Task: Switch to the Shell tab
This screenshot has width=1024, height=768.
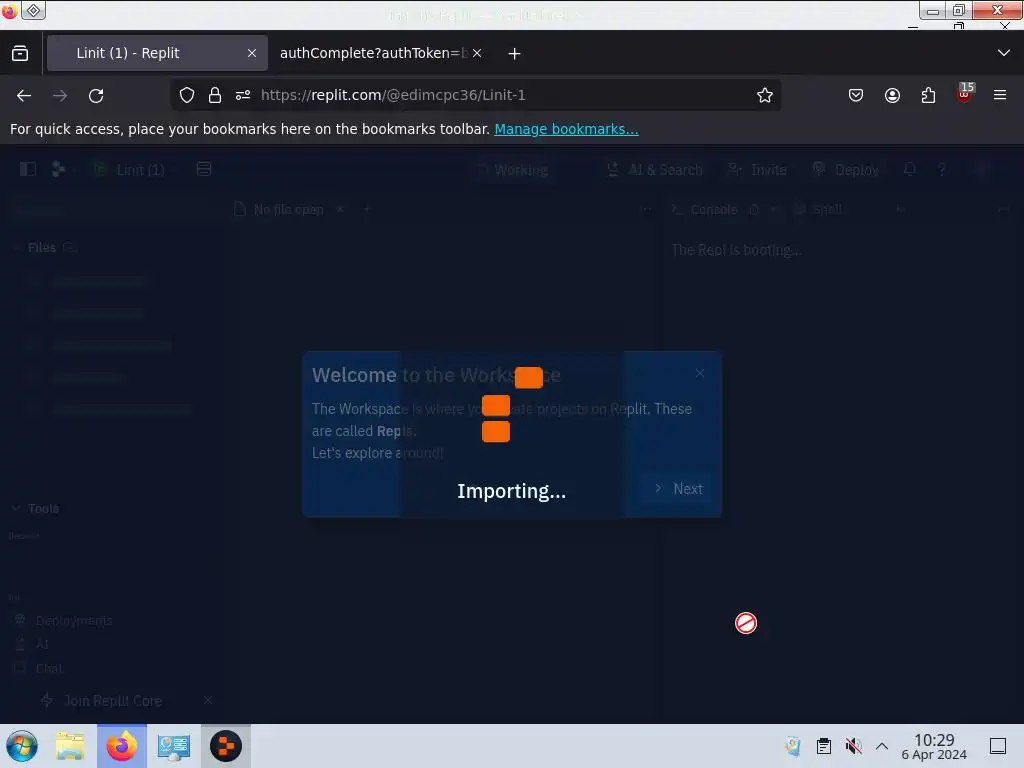Action: point(818,210)
